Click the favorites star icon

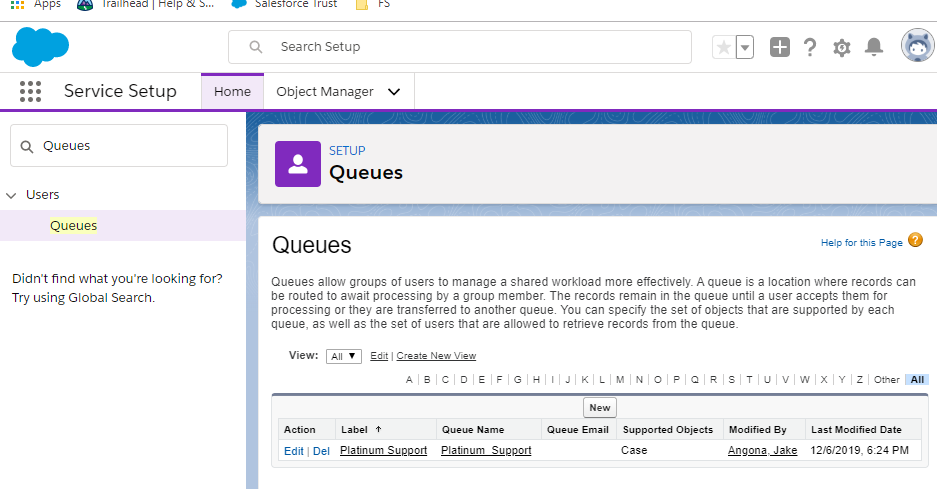point(722,47)
